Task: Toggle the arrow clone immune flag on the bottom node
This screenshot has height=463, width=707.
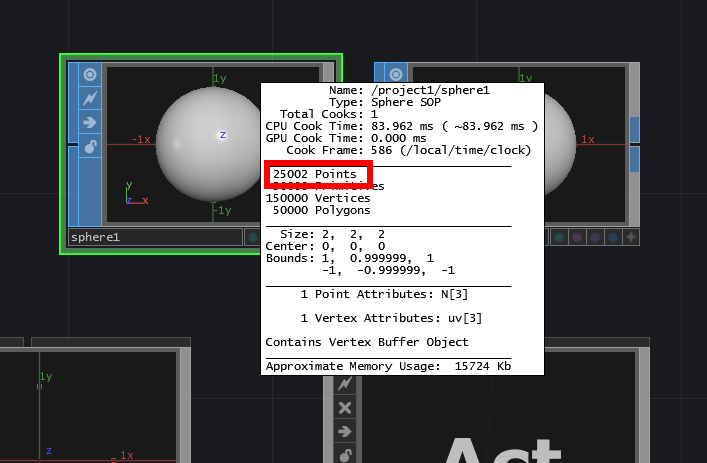Action: click(345, 432)
